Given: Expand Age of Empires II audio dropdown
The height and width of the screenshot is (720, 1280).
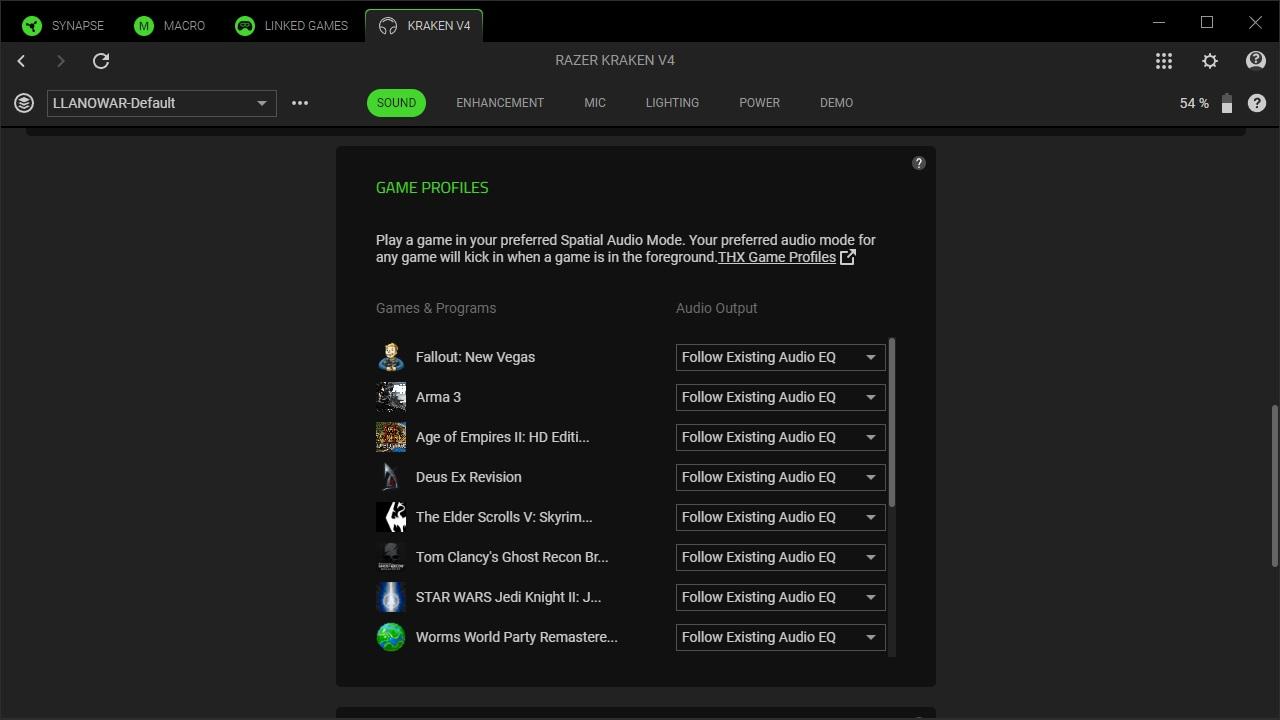Looking at the screenshot, I should tap(781, 437).
